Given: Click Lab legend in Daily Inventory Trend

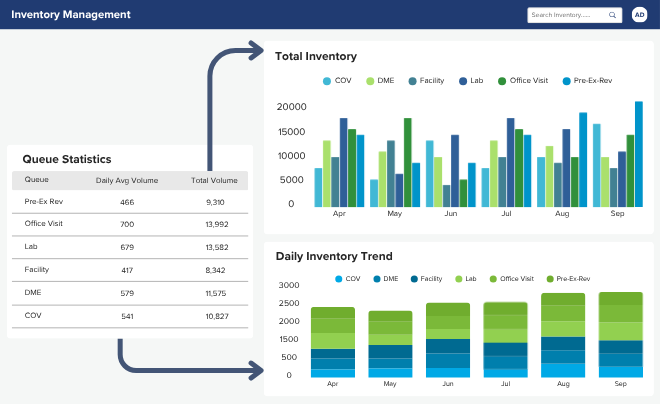Looking at the screenshot, I should [x=466, y=279].
